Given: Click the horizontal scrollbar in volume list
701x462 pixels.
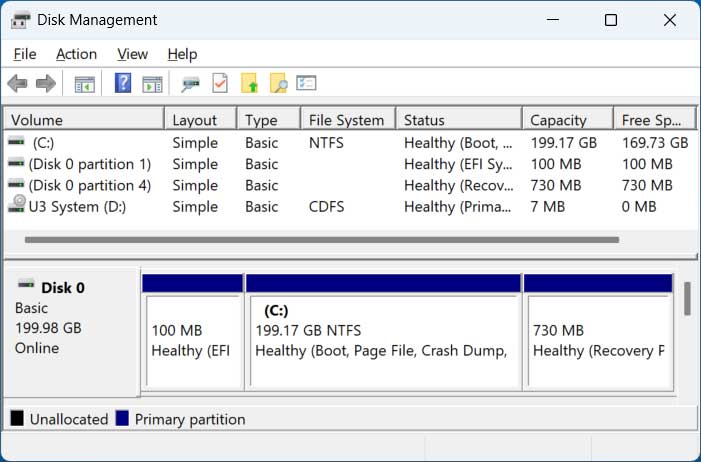Looking at the screenshot, I should (x=320, y=240).
